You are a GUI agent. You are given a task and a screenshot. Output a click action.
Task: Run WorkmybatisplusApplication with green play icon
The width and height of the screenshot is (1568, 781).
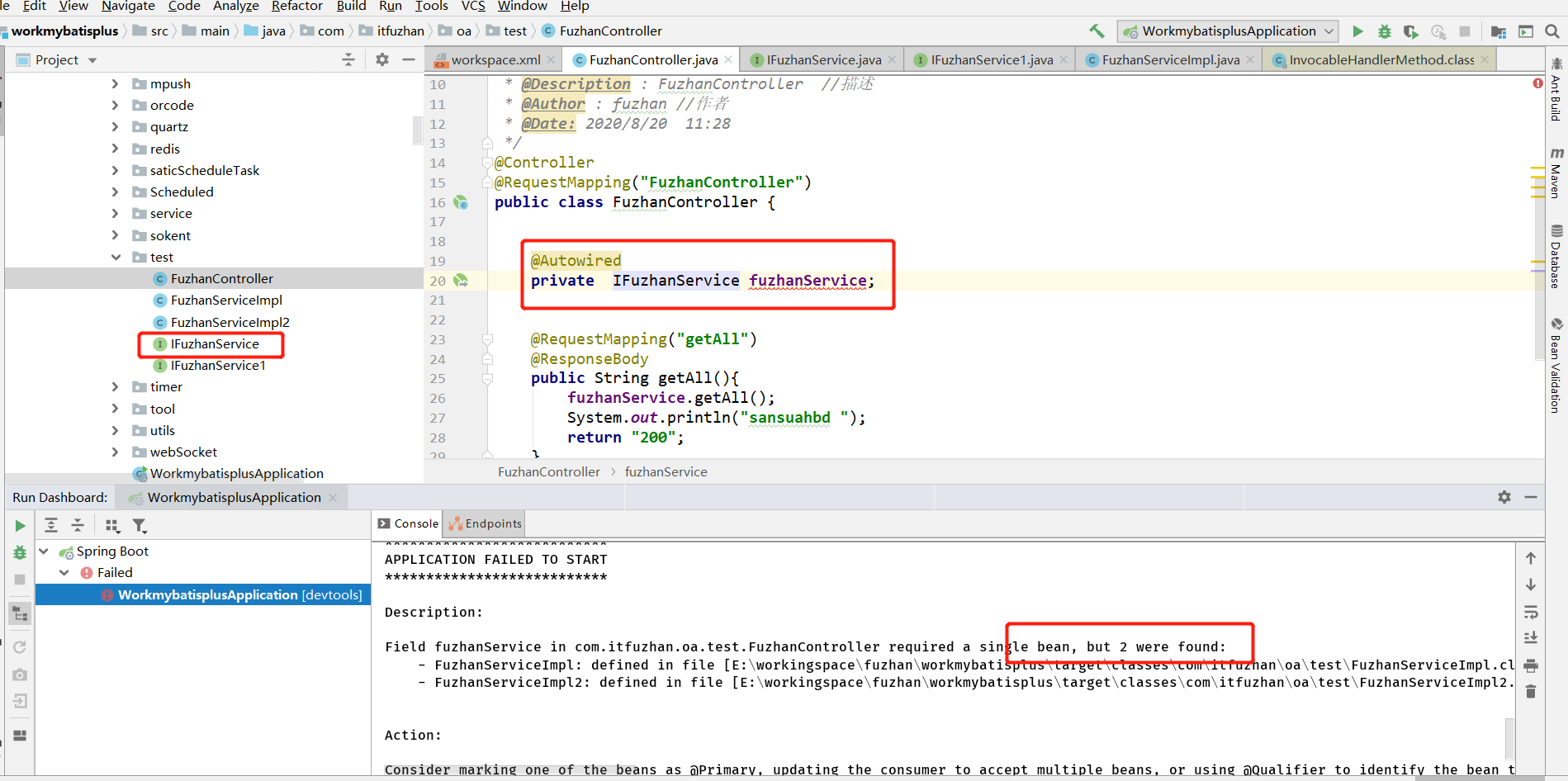[x=1357, y=31]
